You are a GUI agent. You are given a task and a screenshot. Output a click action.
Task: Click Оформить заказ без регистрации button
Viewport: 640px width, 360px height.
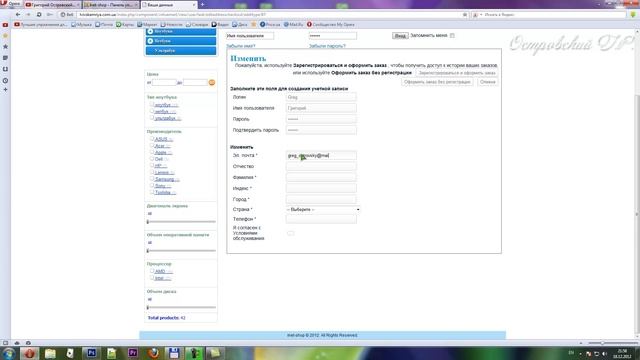pos(437,82)
